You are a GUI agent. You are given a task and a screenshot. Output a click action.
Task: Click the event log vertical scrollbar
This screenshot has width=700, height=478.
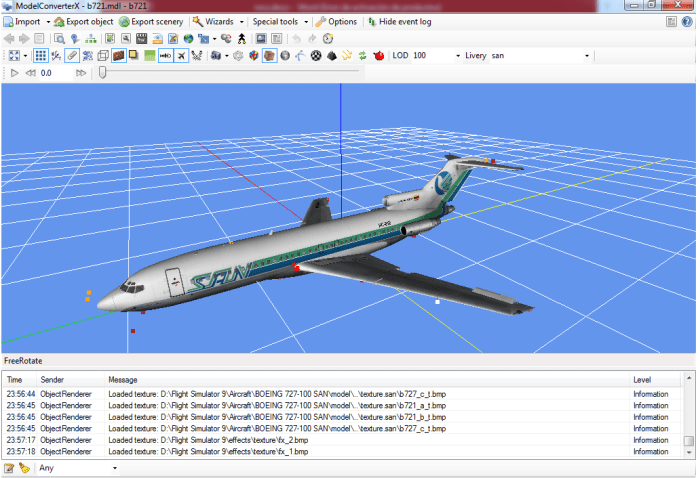pos(689,416)
